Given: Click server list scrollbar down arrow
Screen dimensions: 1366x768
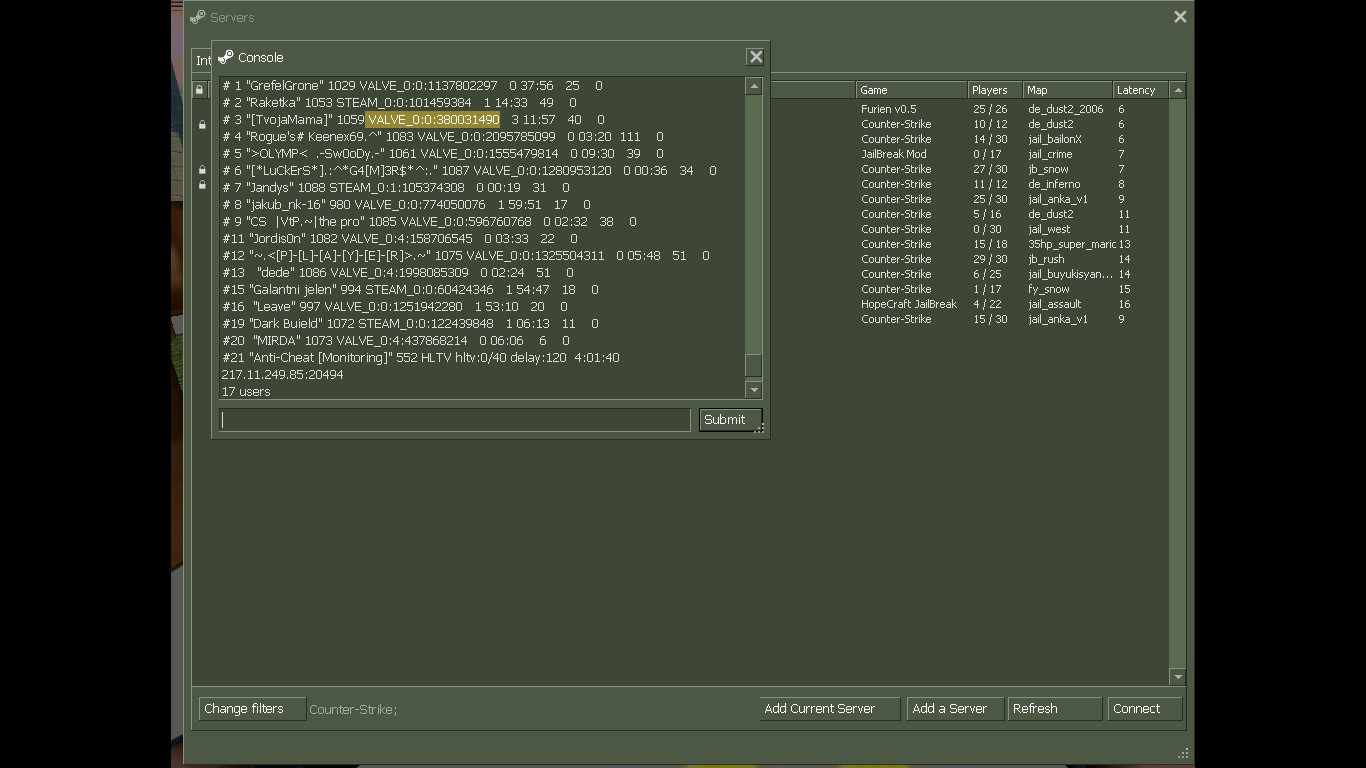Looking at the screenshot, I should click(1177, 677).
